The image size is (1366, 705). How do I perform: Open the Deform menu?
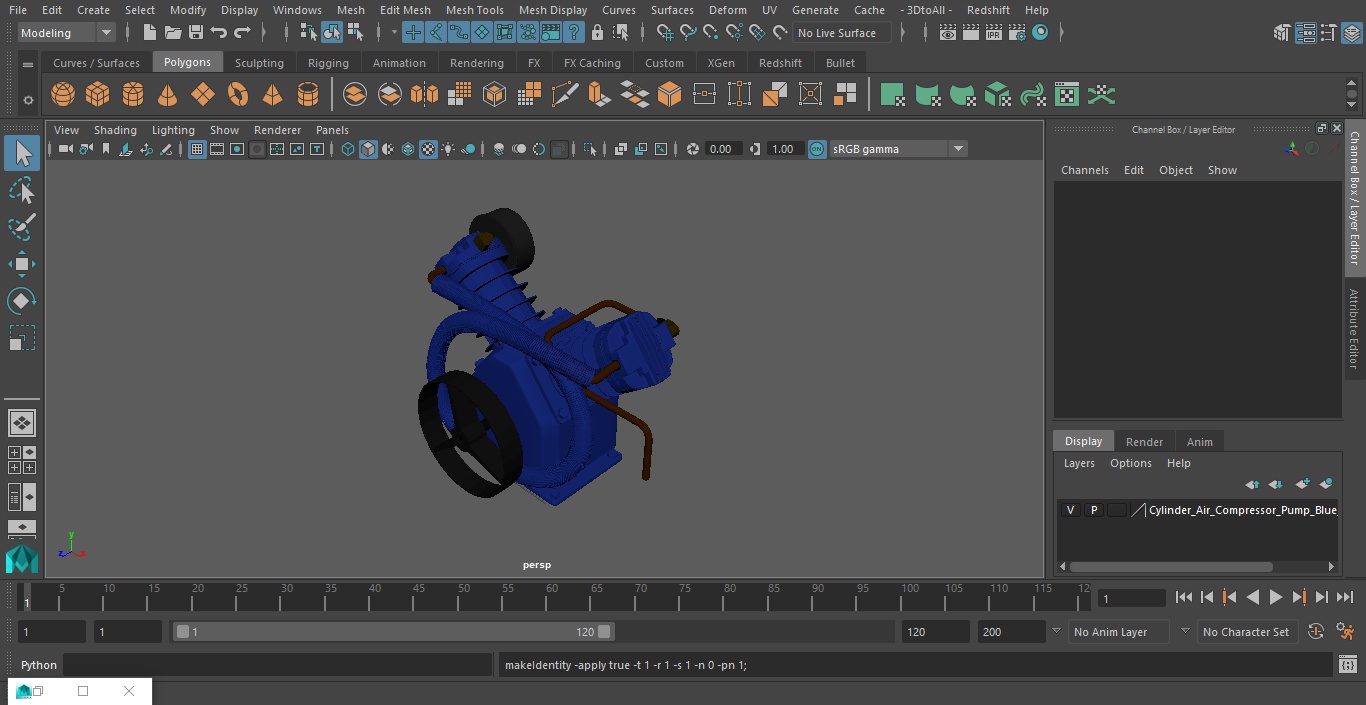tap(727, 10)
